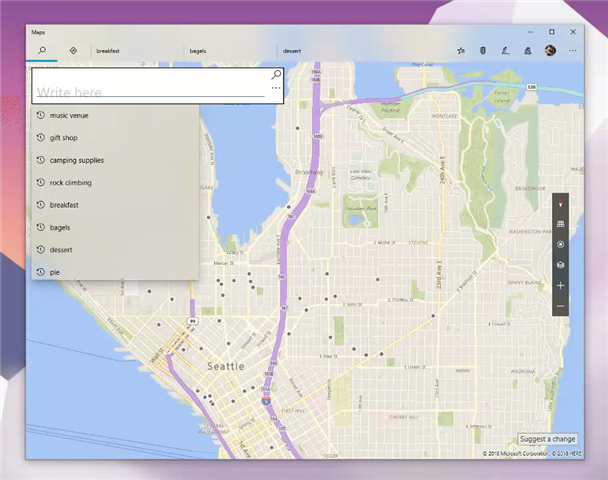This screenshot has height=480, width=608.
Task: Click the Suggest a change button
Action: [x=547, y=439]
